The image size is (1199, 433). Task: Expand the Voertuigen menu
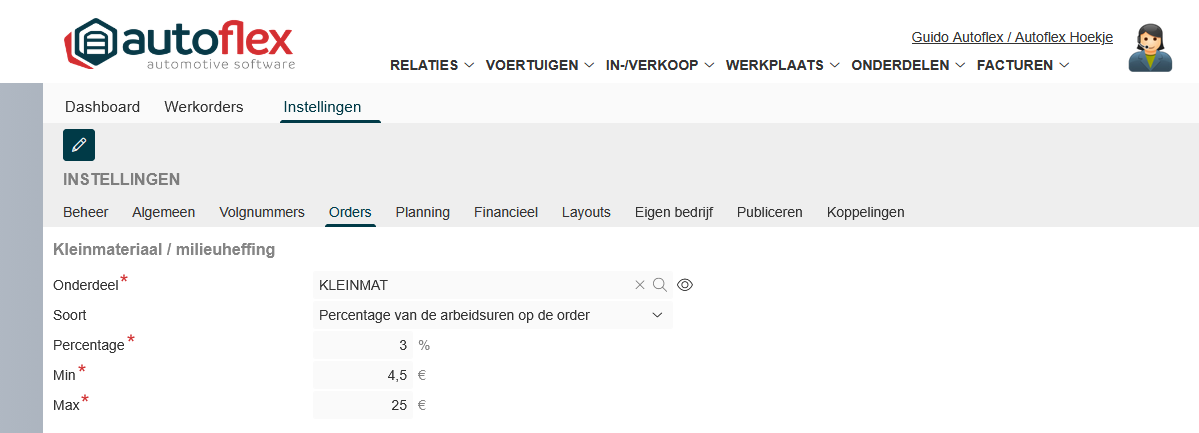click(x=540, y=65)
